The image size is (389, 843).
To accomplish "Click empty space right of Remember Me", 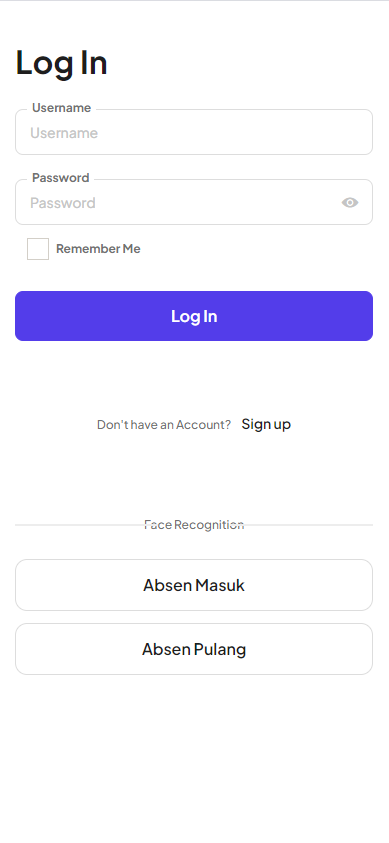I will pyautogui.click(x=257, y=249).
